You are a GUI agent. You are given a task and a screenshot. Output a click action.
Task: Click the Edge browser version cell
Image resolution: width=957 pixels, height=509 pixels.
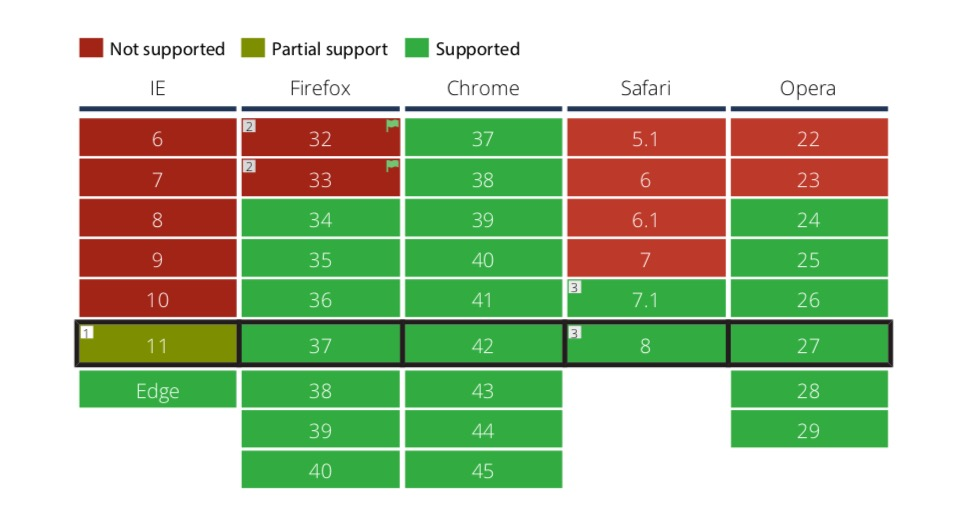tap(157, 389)
